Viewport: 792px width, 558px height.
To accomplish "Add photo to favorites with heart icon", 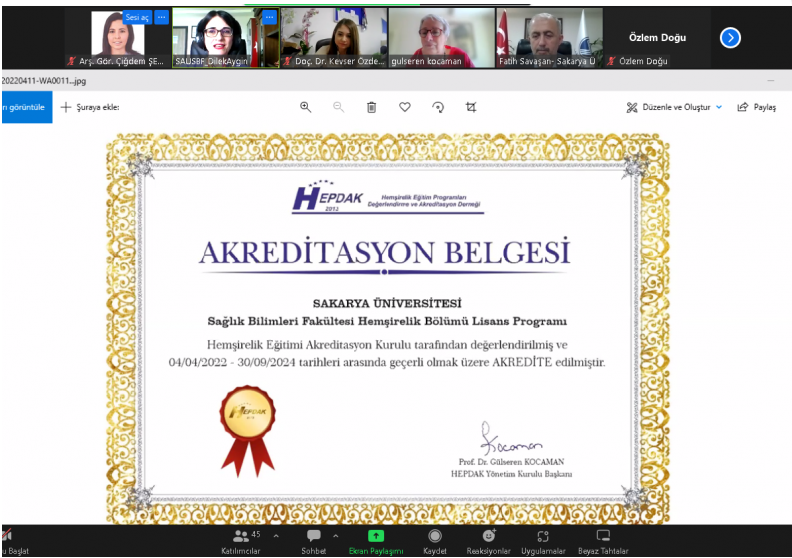I will click(405, 107).
